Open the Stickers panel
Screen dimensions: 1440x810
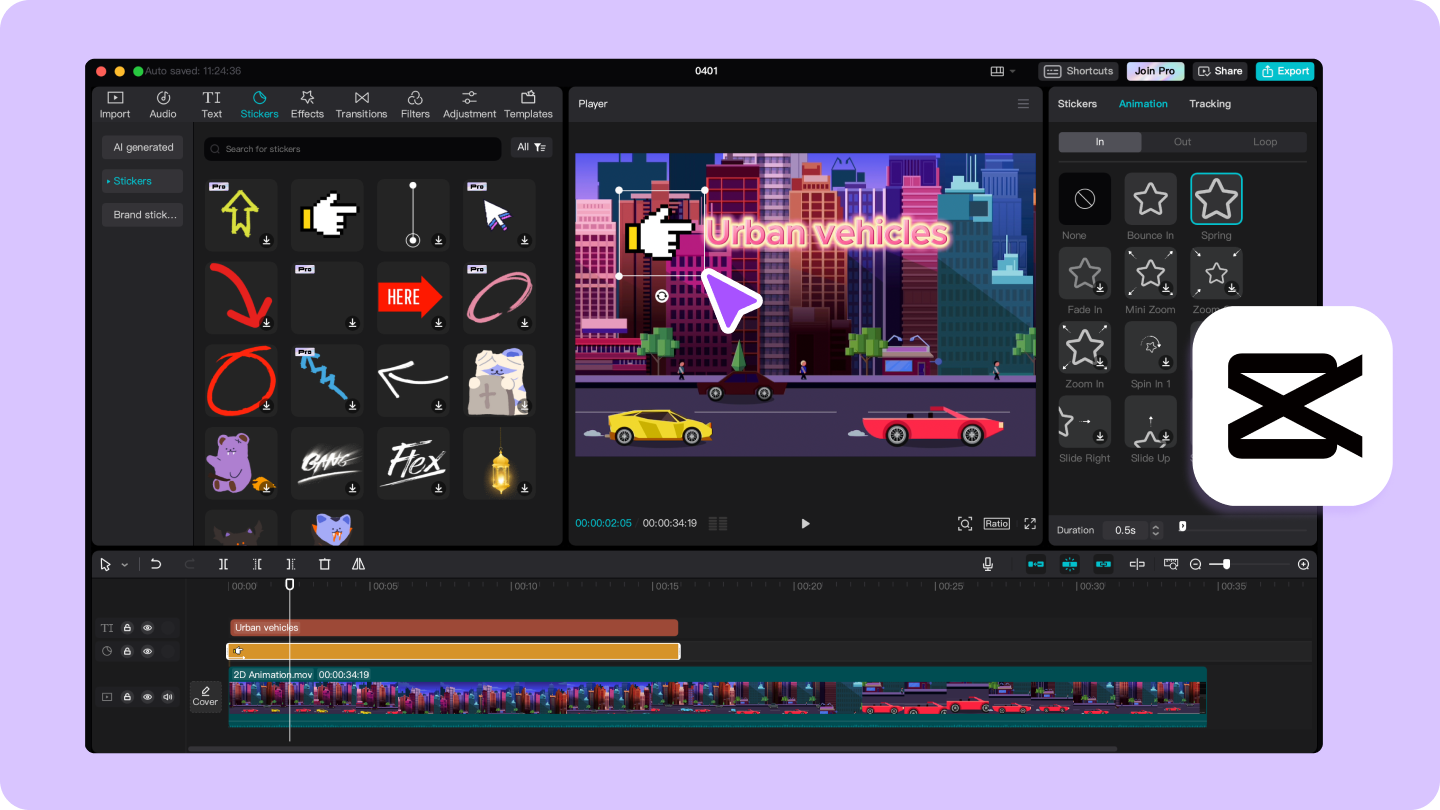click(x=259, y=104)
